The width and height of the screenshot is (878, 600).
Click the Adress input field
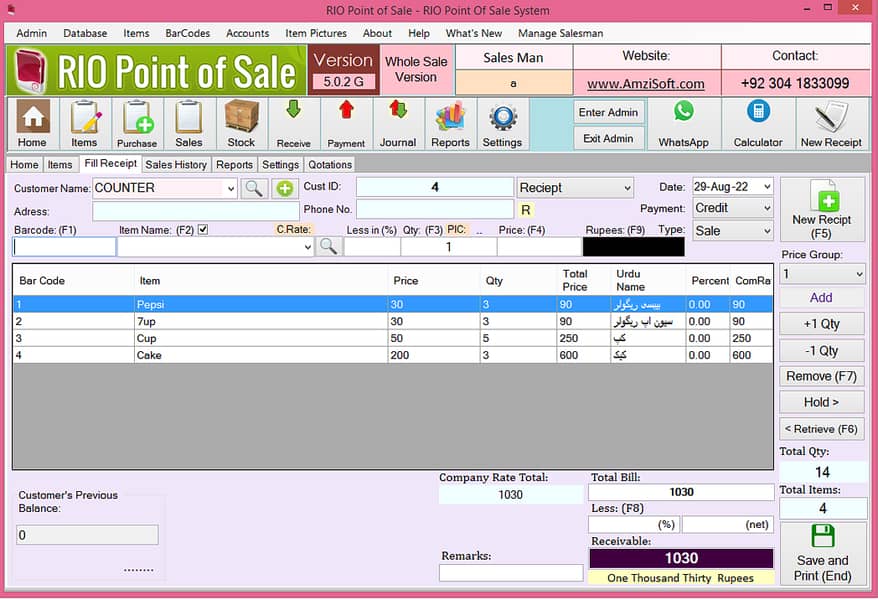coord(195,211)
